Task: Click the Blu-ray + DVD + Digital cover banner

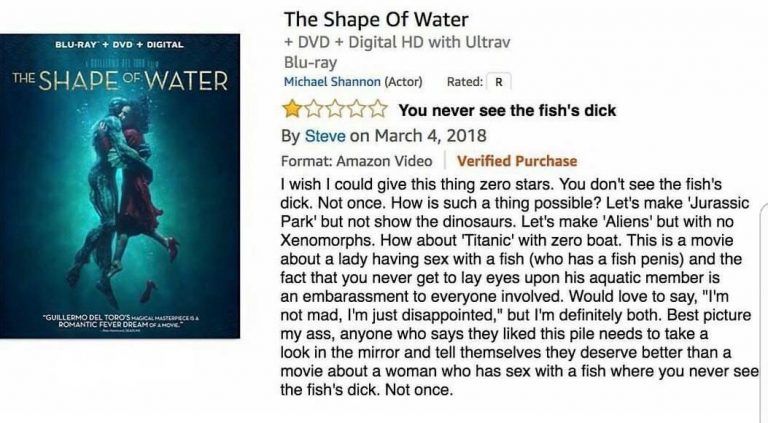Action: (120, 45)
